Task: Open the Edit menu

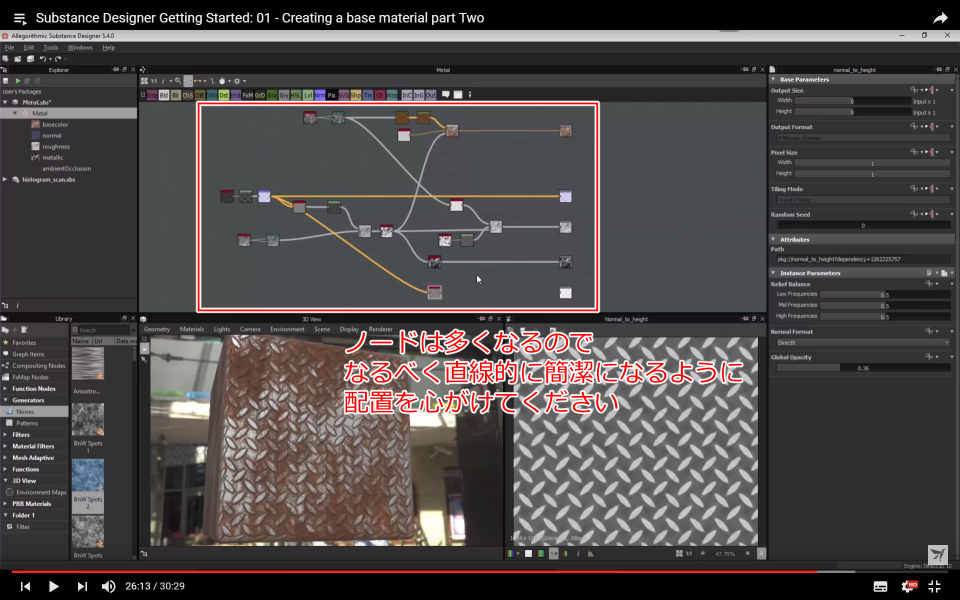Action: click(x=29, y=47)
